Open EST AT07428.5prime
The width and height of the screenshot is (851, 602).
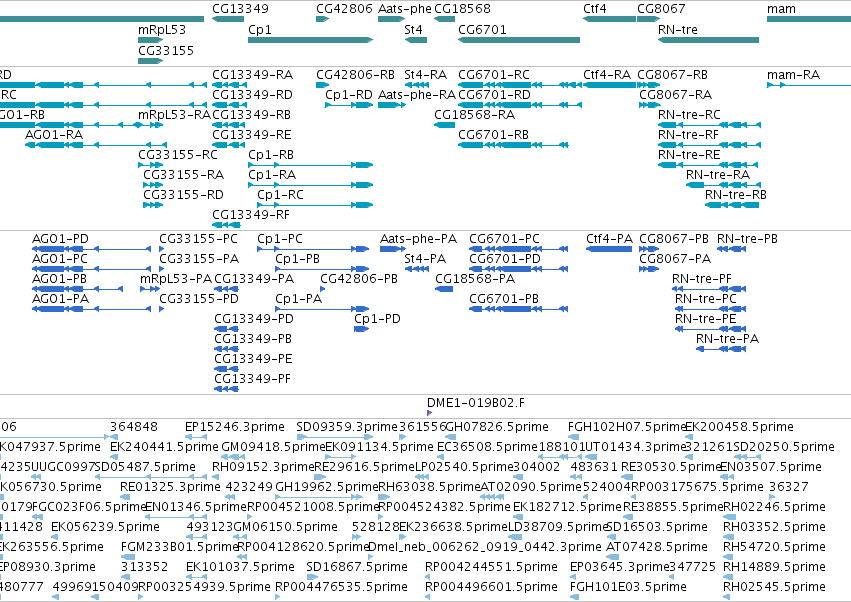(x=657, y=547)
